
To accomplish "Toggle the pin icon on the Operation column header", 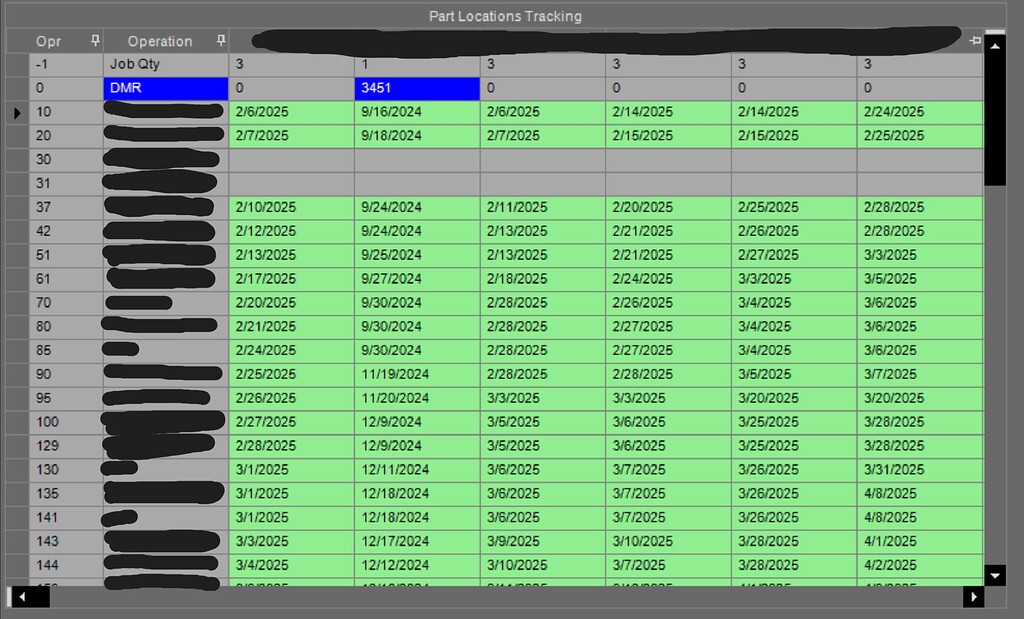I will (x=220, y=41).
